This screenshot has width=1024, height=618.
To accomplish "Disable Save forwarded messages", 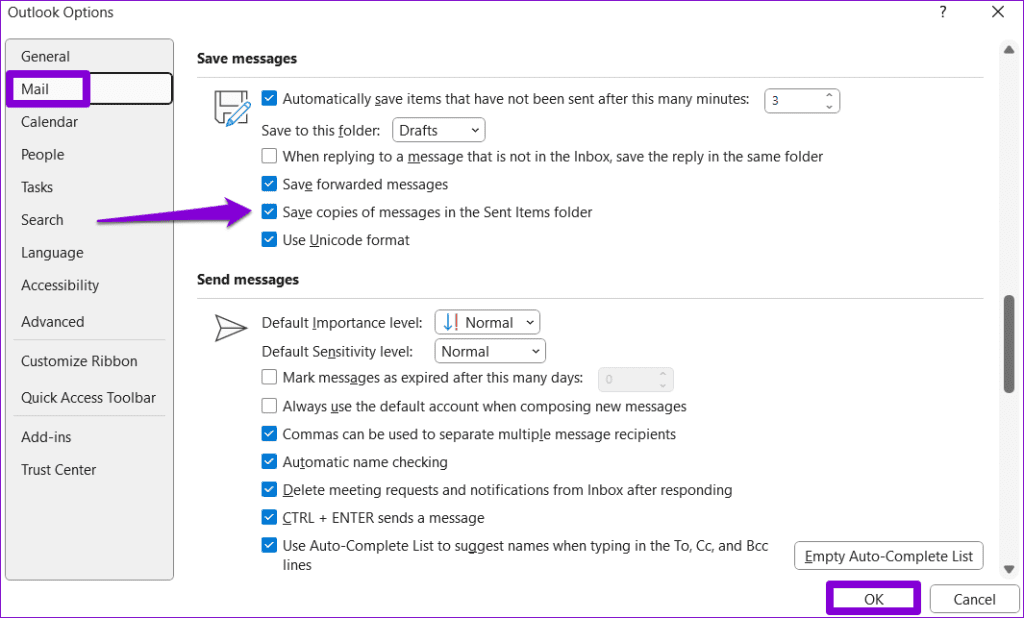I will point(269,184).
